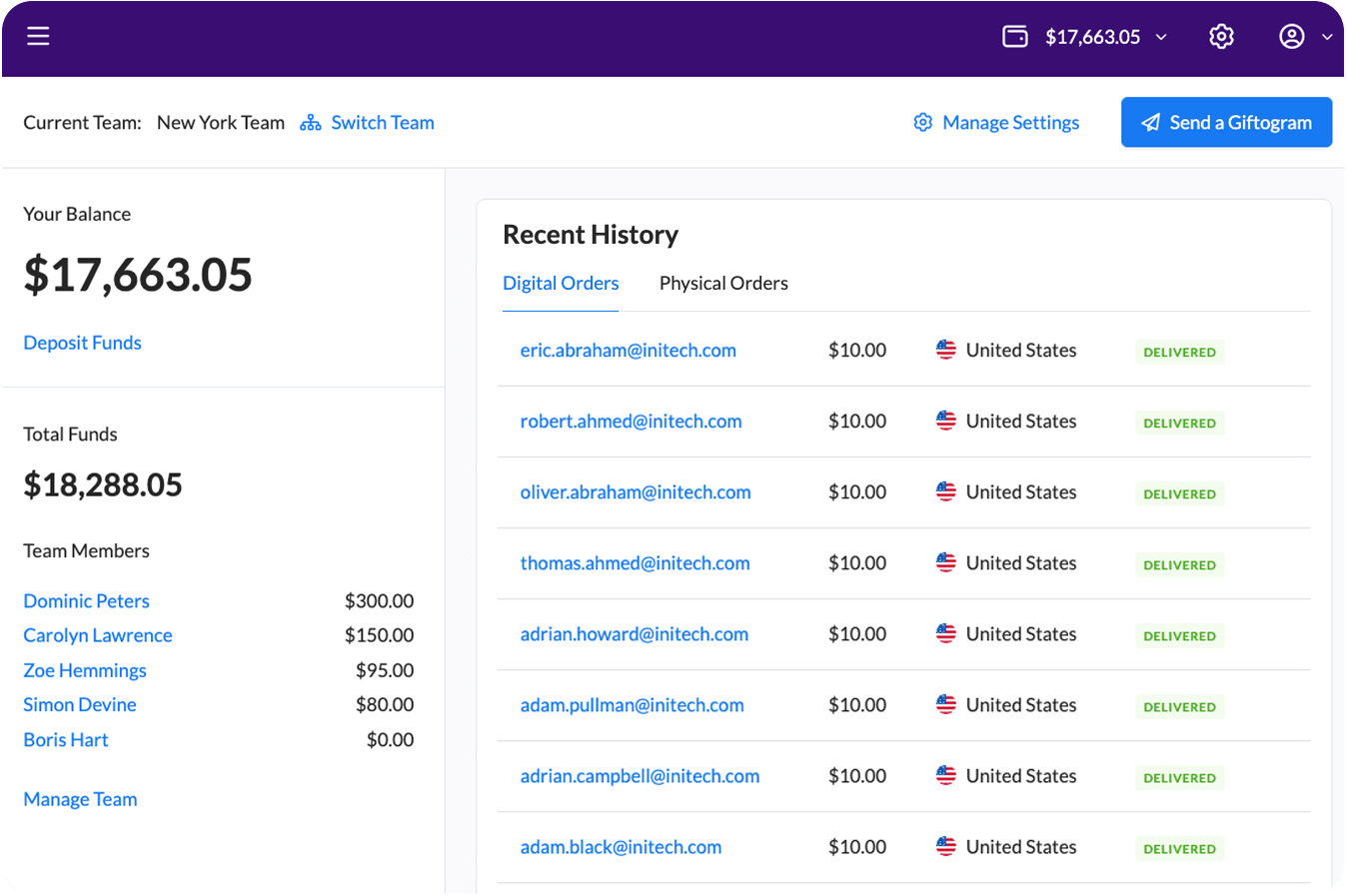This screenshot has width=1347, height=896.
Task: Click DELIVERED badge in eric.abraham row
Action: click(x=1179, y=352)
